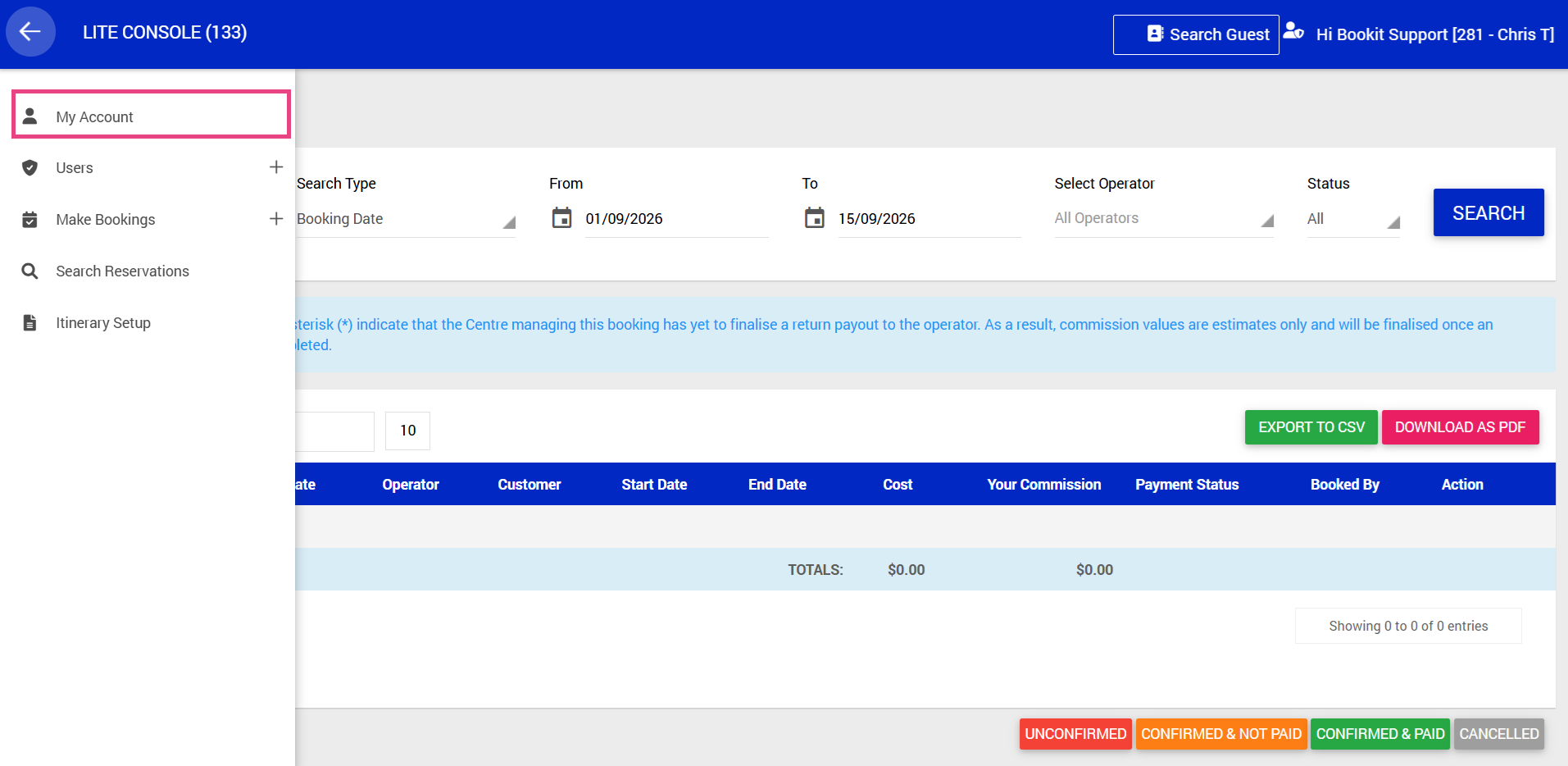Open the From date calendar icon
This screenshot has width=1568, height=766.
[x=561, y=218]
